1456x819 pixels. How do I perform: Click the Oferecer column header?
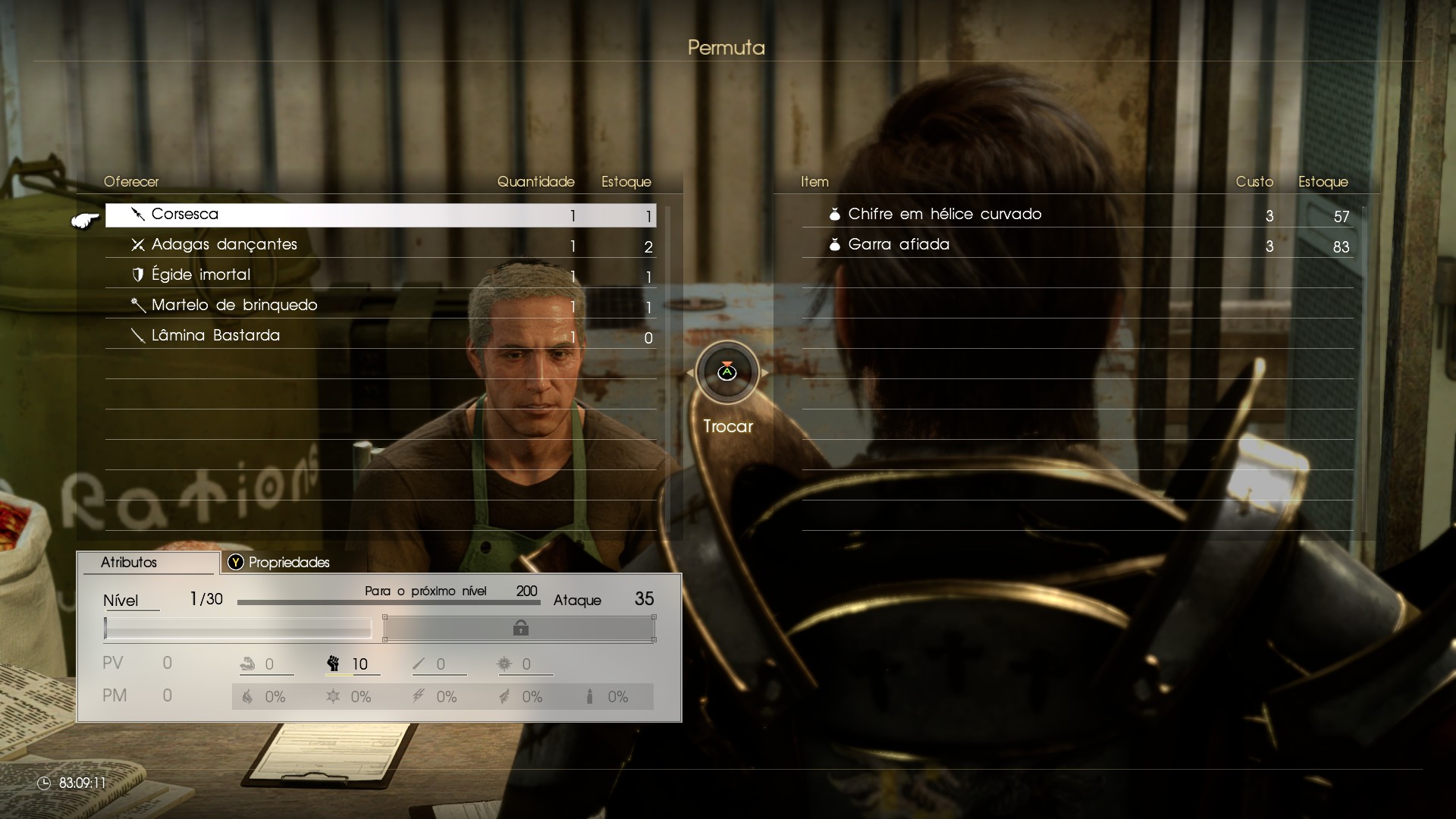coord(131,181)
